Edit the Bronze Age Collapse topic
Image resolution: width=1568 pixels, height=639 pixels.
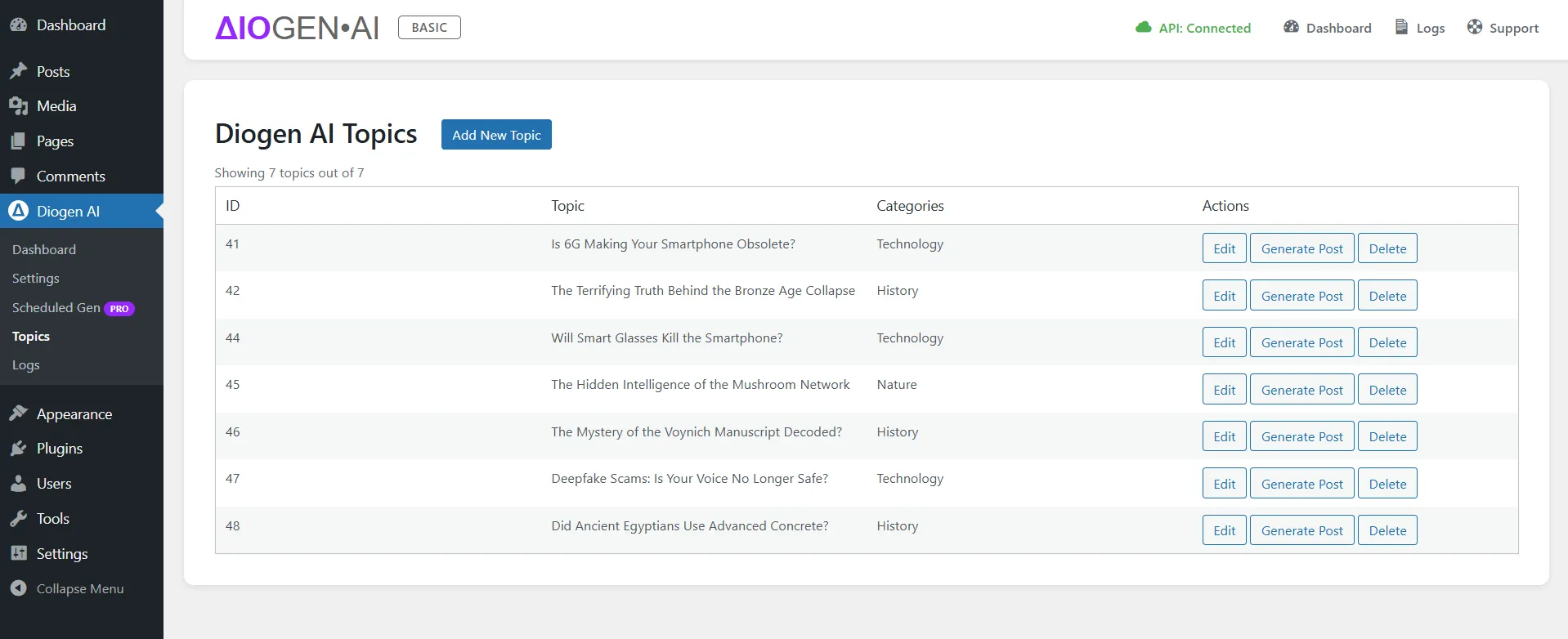coord(1224,296)
